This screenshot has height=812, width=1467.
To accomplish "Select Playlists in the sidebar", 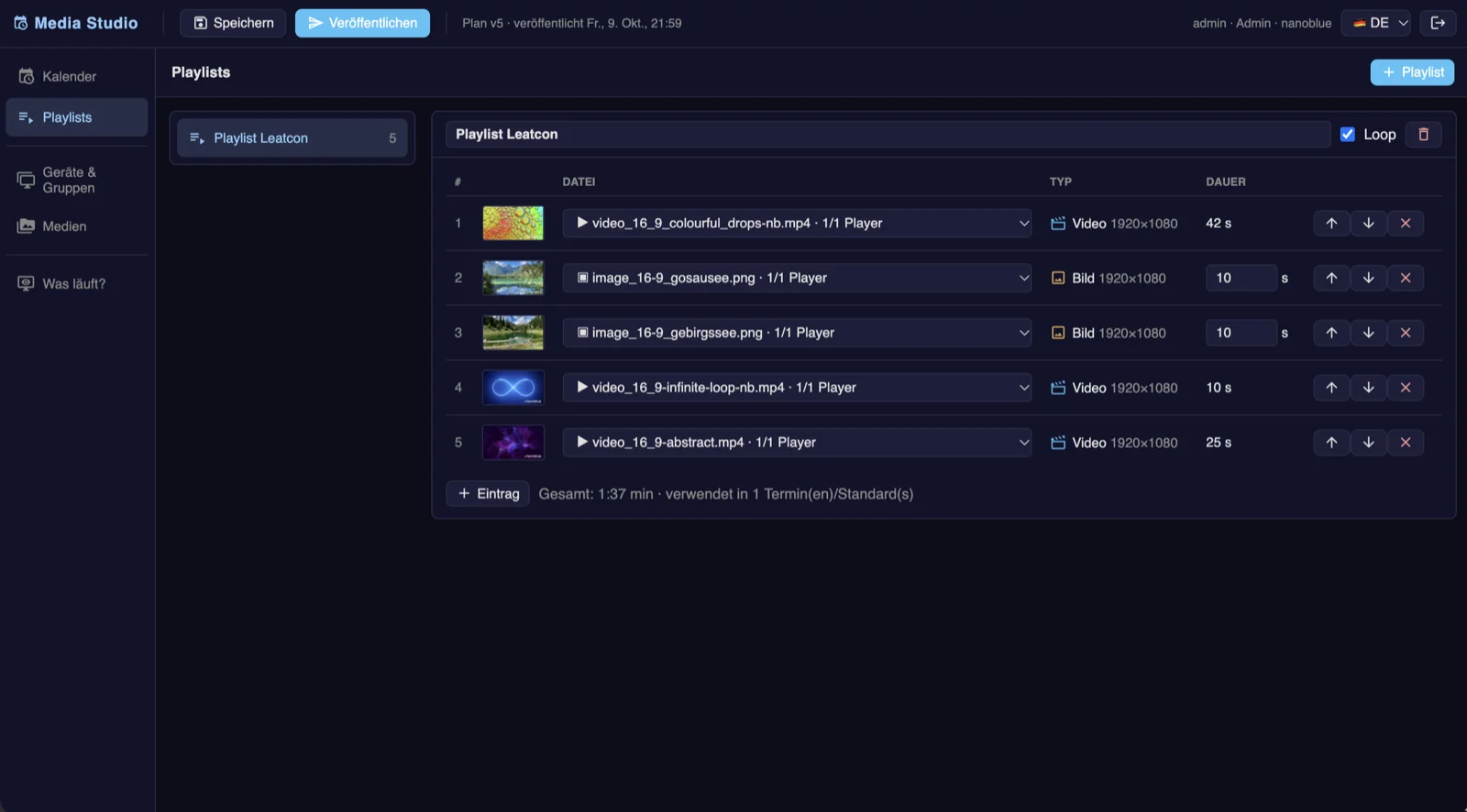I will click(x=77, y=117).
